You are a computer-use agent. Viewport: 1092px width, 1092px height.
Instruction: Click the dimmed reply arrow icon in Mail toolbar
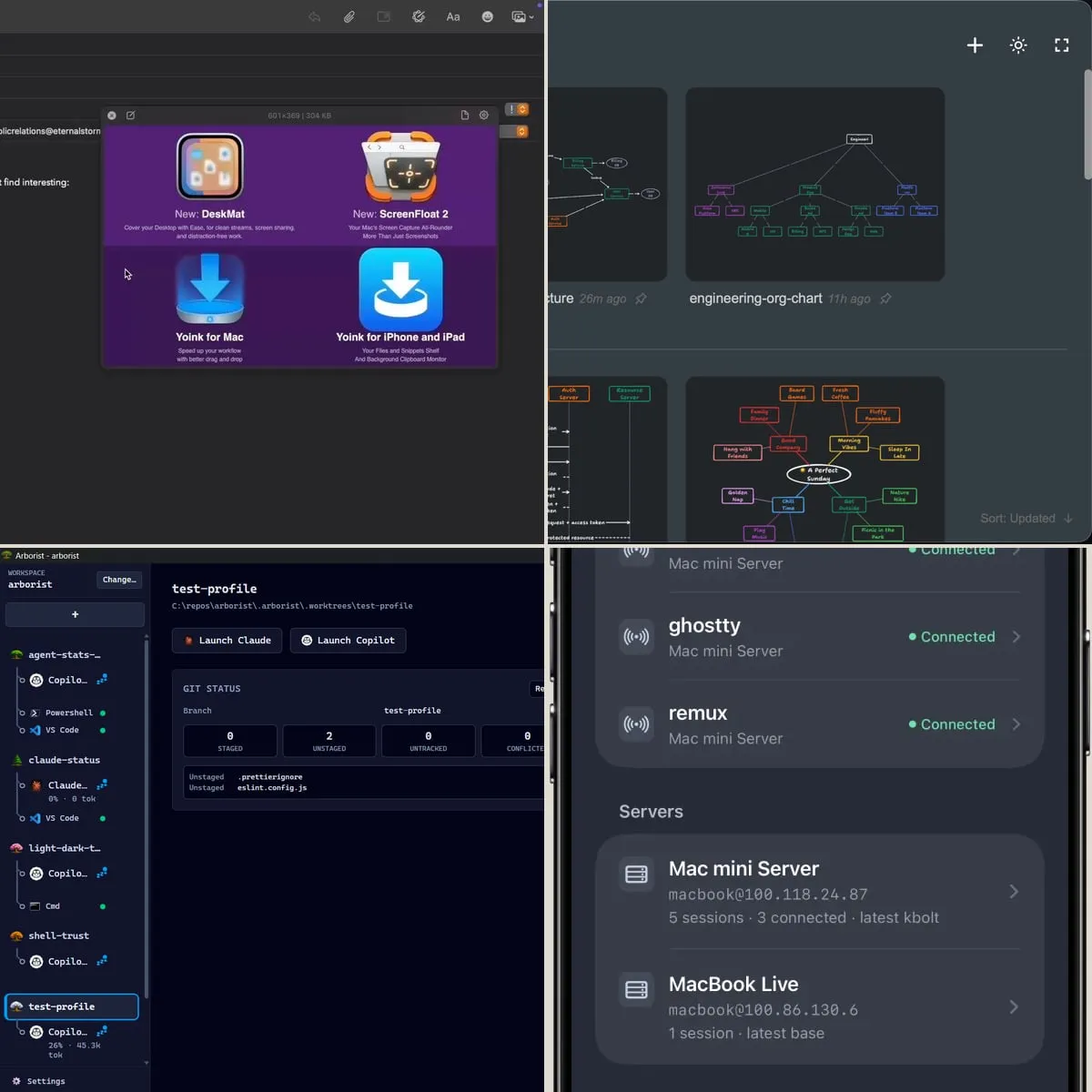(315, 16)
